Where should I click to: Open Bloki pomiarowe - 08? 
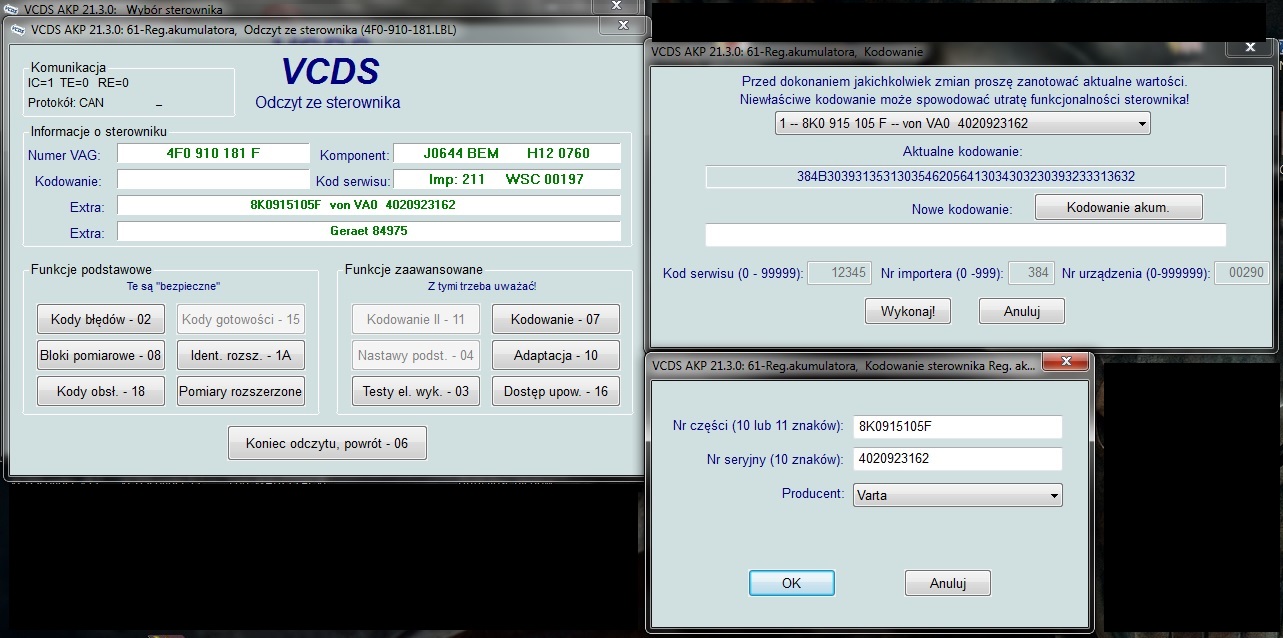[101, 355]
